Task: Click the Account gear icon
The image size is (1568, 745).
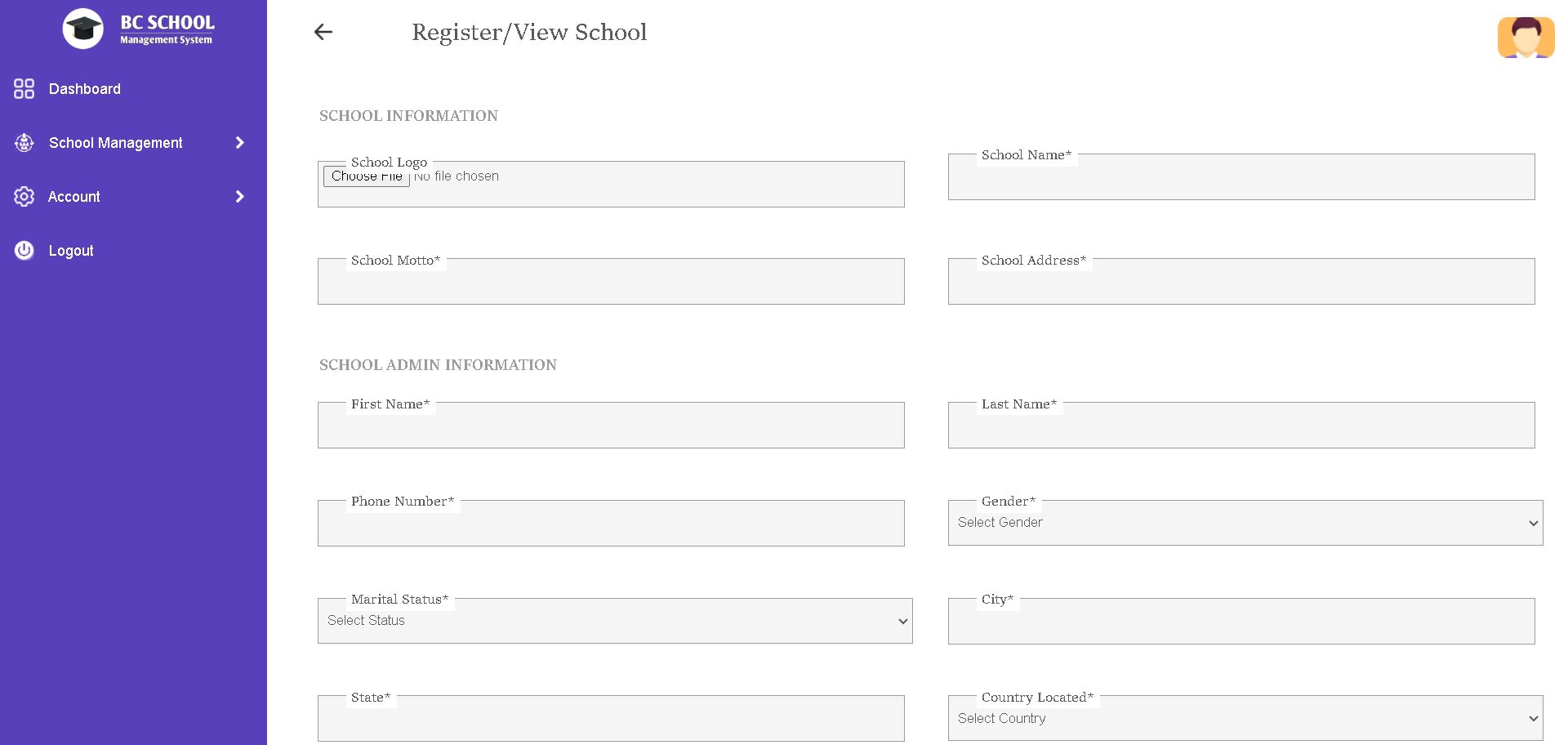Action: pos(24,197)
